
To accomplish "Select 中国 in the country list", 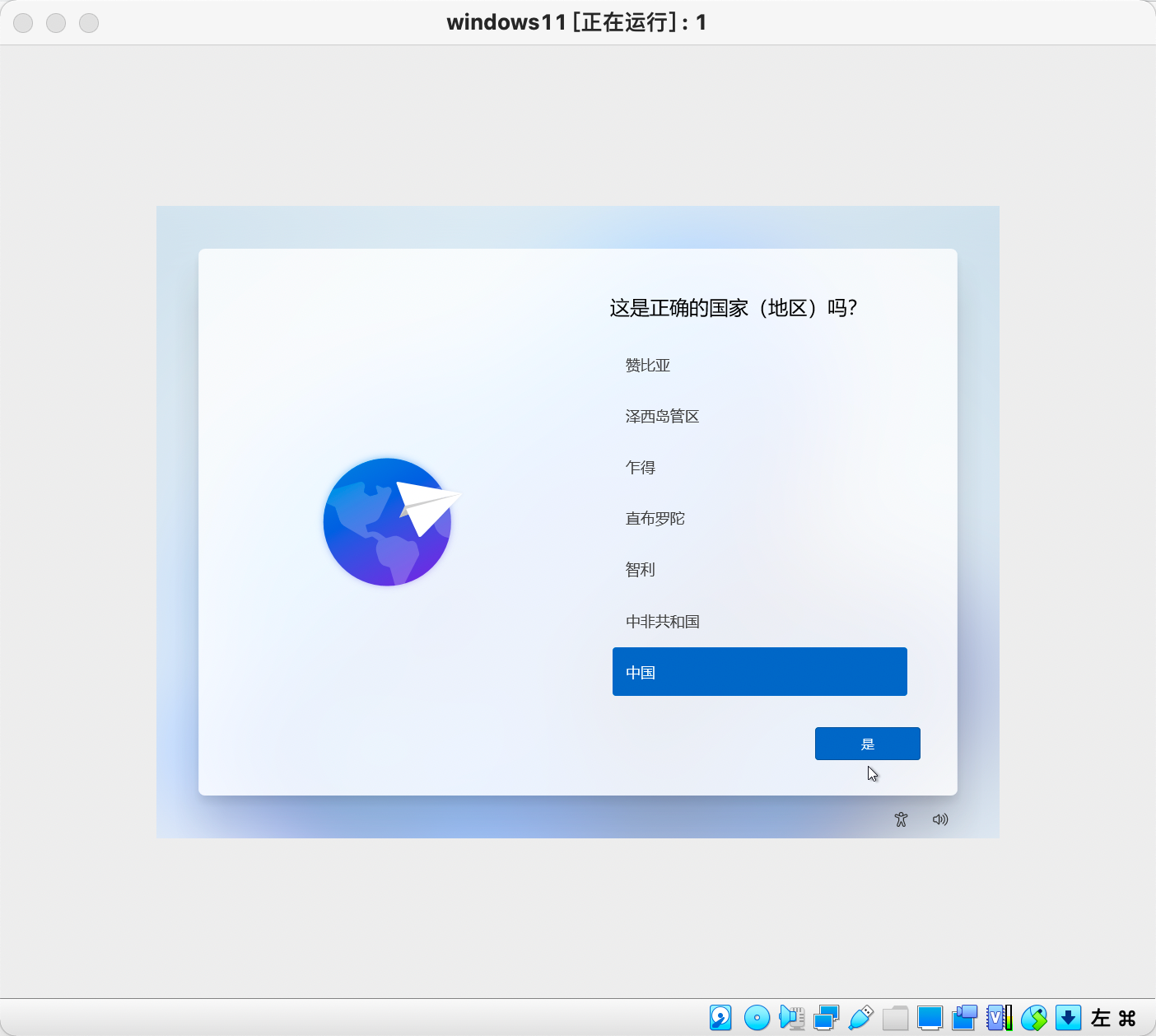I will (760, 672).
